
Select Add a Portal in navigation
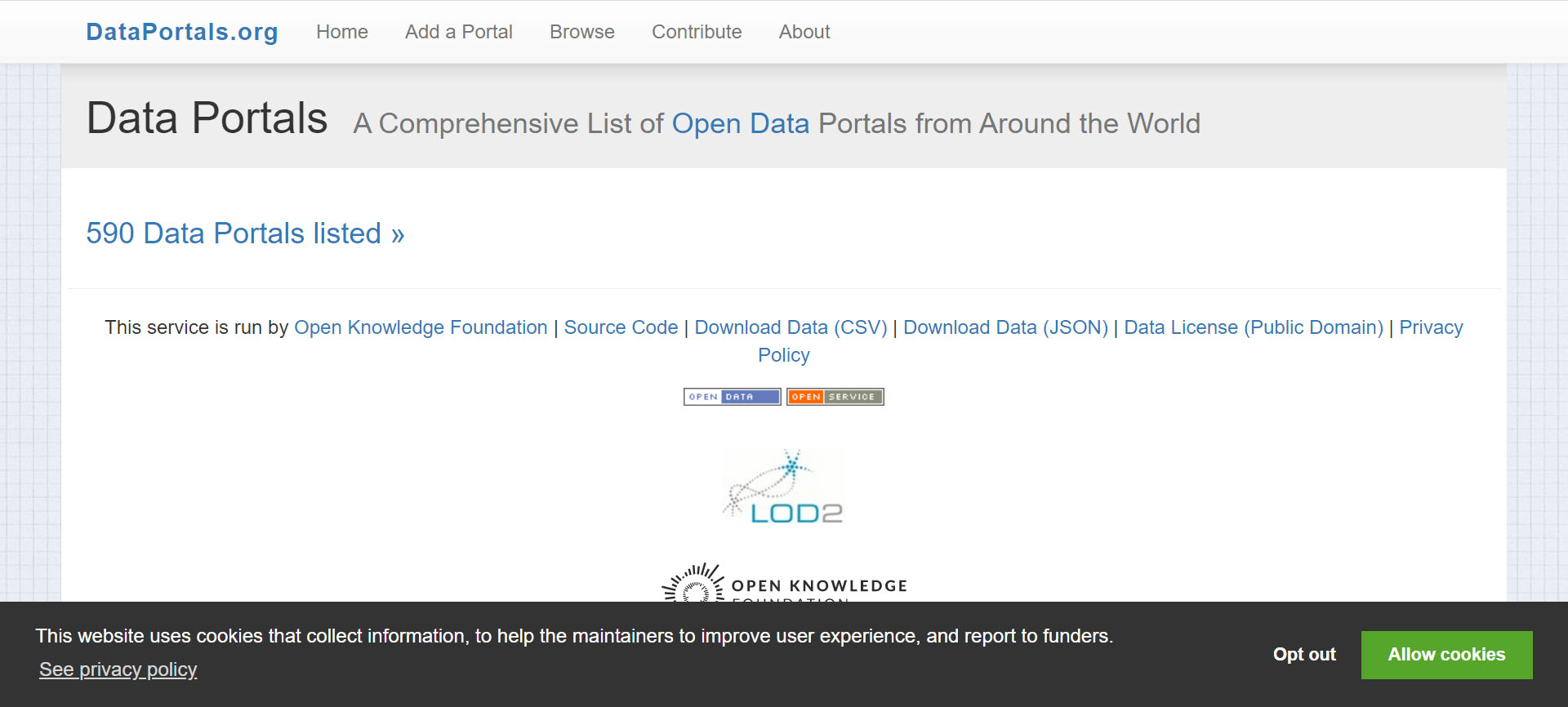tap(458, 32)
